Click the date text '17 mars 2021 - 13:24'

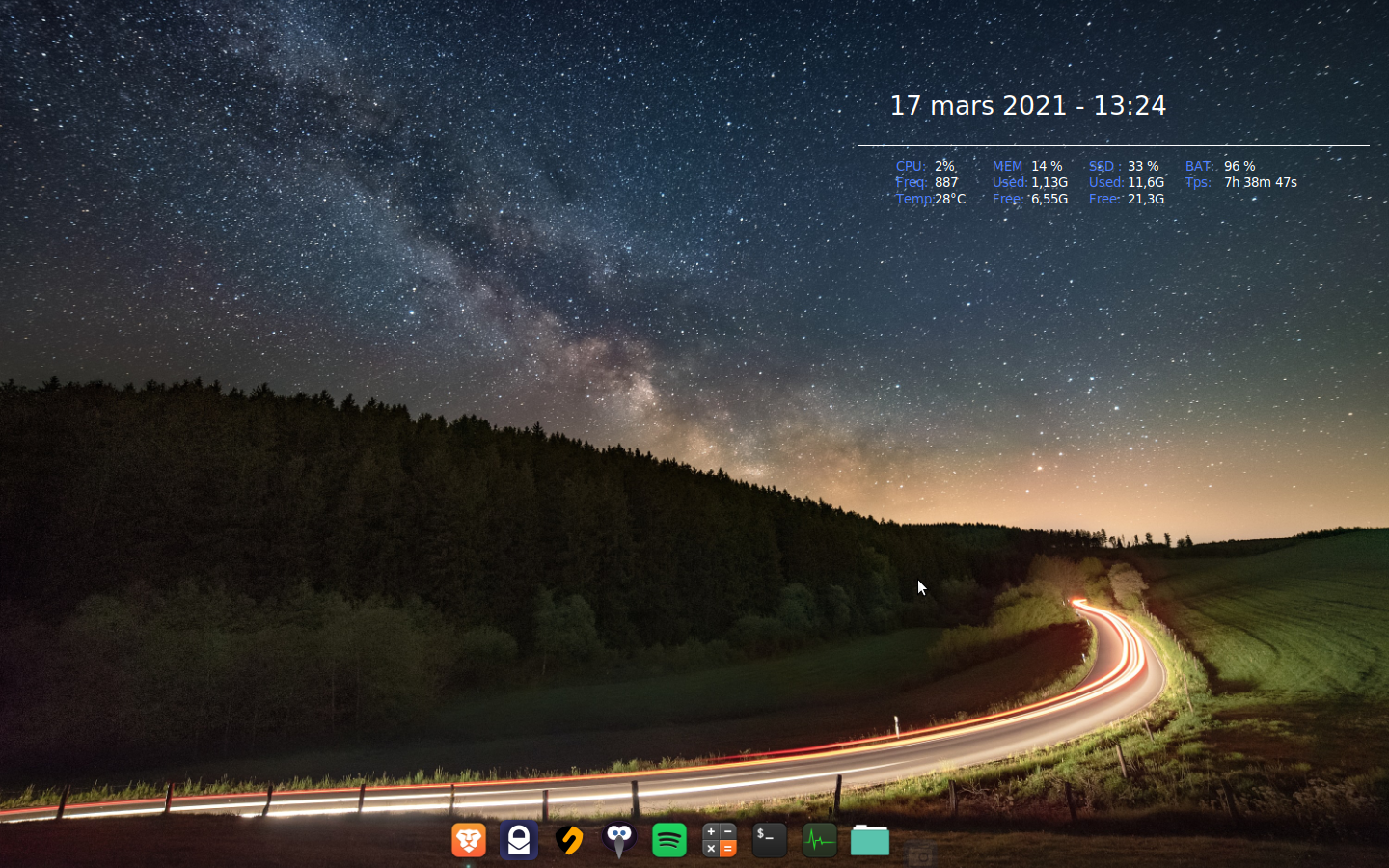pos(1028,105)
